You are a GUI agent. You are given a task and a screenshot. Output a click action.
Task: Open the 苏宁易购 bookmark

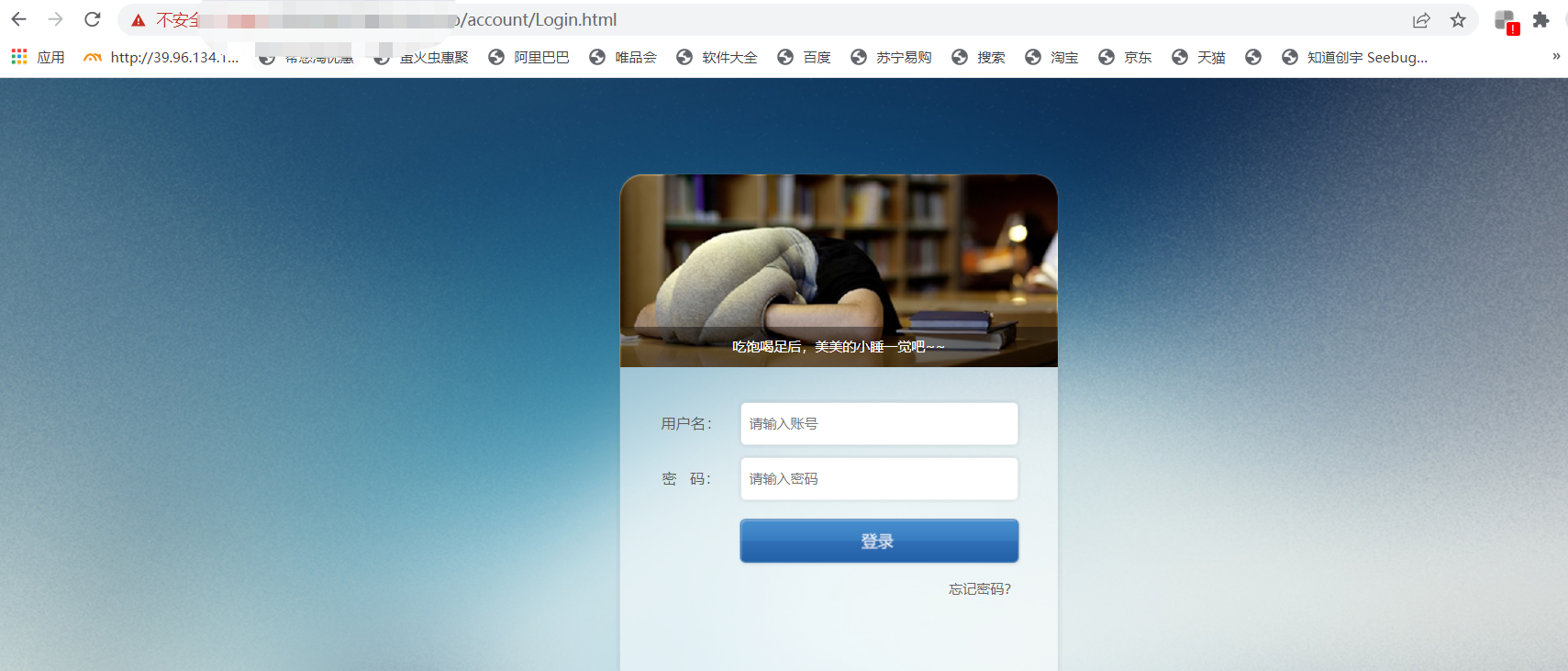click(891, 57)
